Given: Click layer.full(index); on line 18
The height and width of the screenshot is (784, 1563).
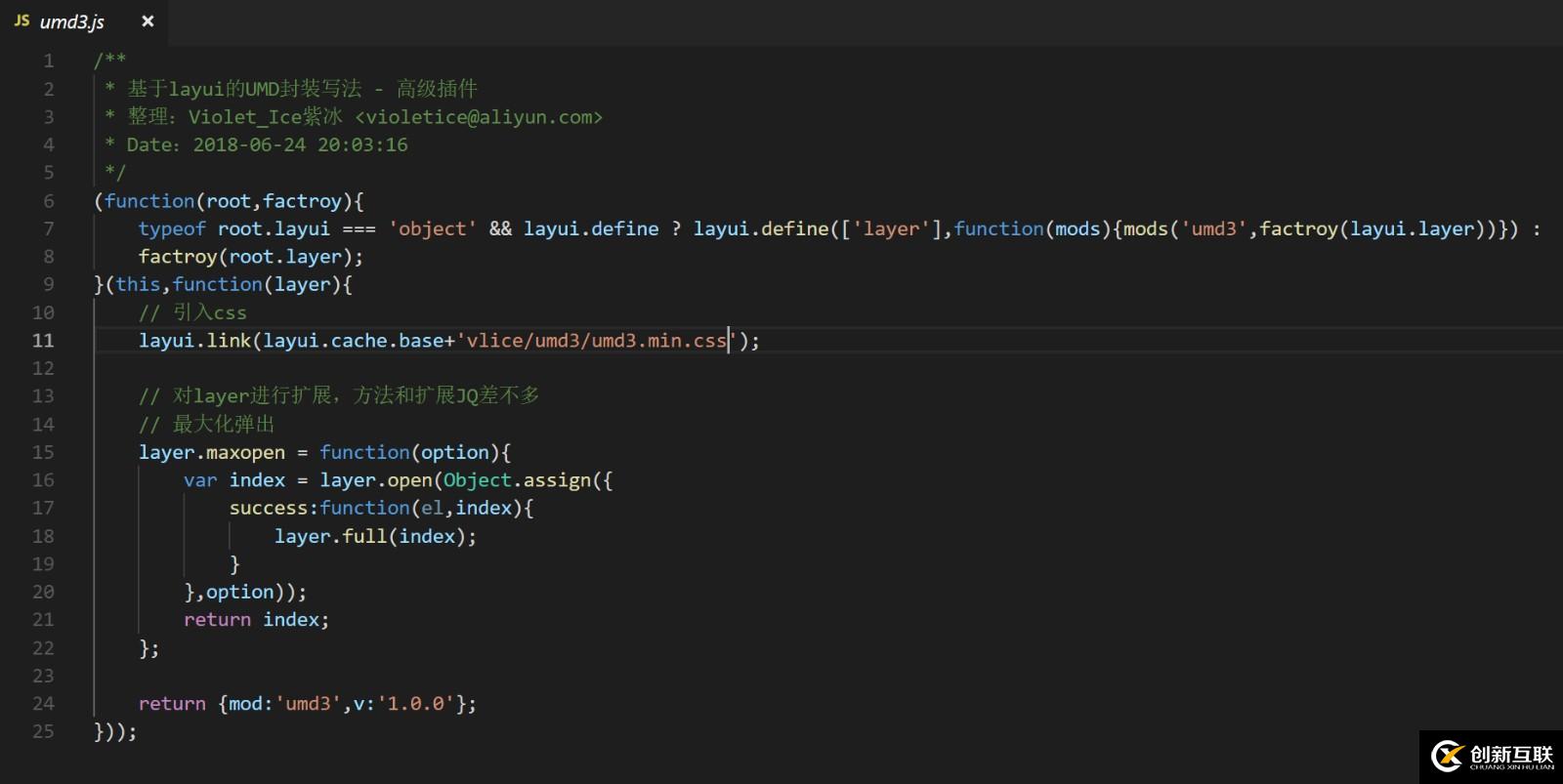Looking at the screenshot, I should (376, 536).
